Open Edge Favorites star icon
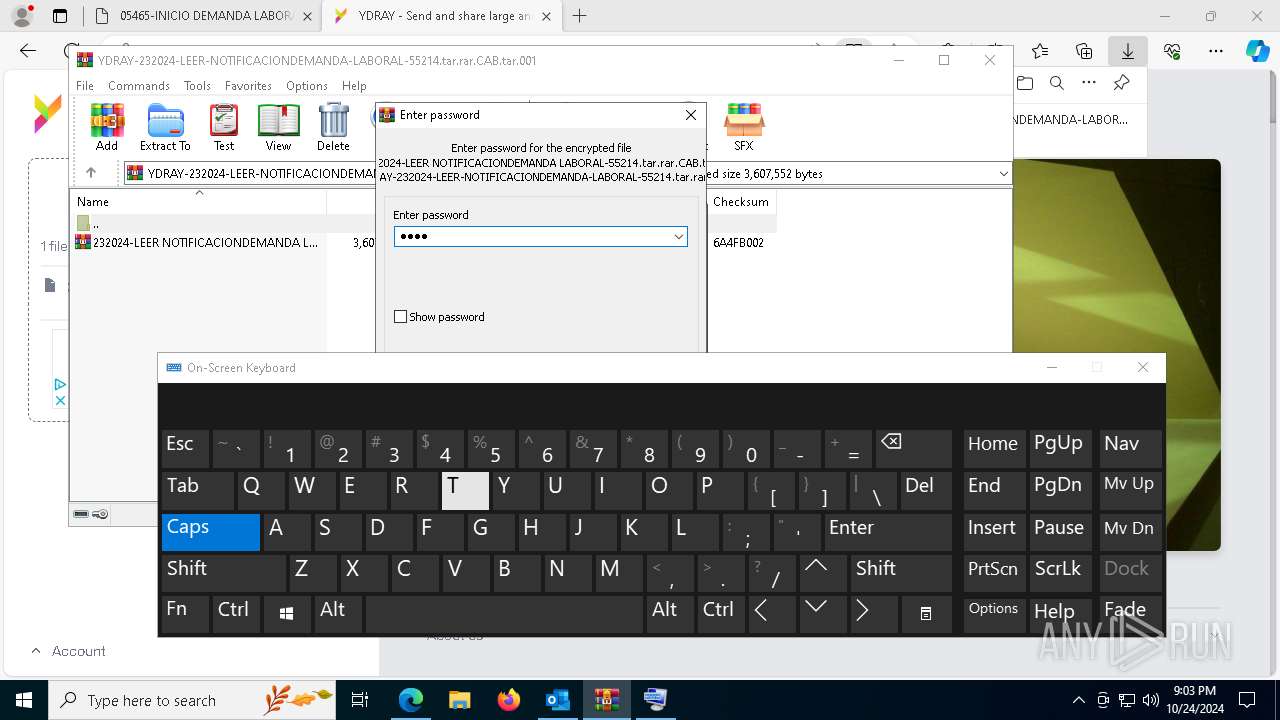This screenshot has height=720, width=1280. [1040, 51]
